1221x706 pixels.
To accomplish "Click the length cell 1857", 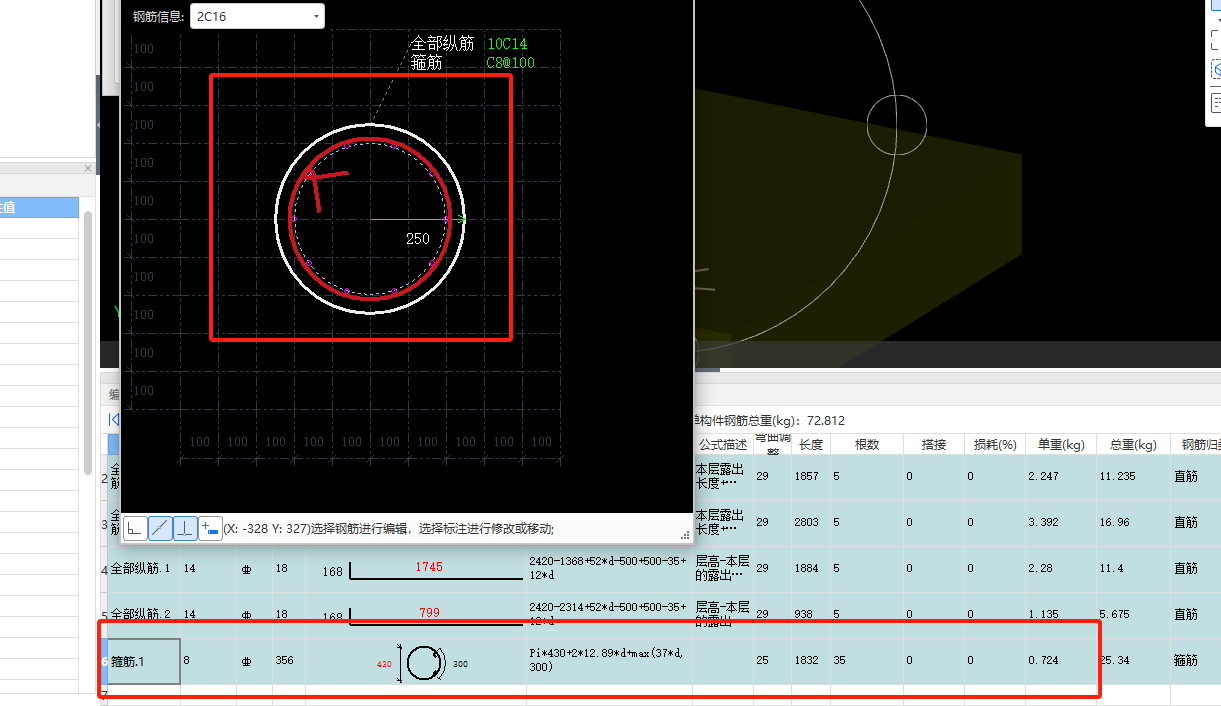I will coord(811,477).
